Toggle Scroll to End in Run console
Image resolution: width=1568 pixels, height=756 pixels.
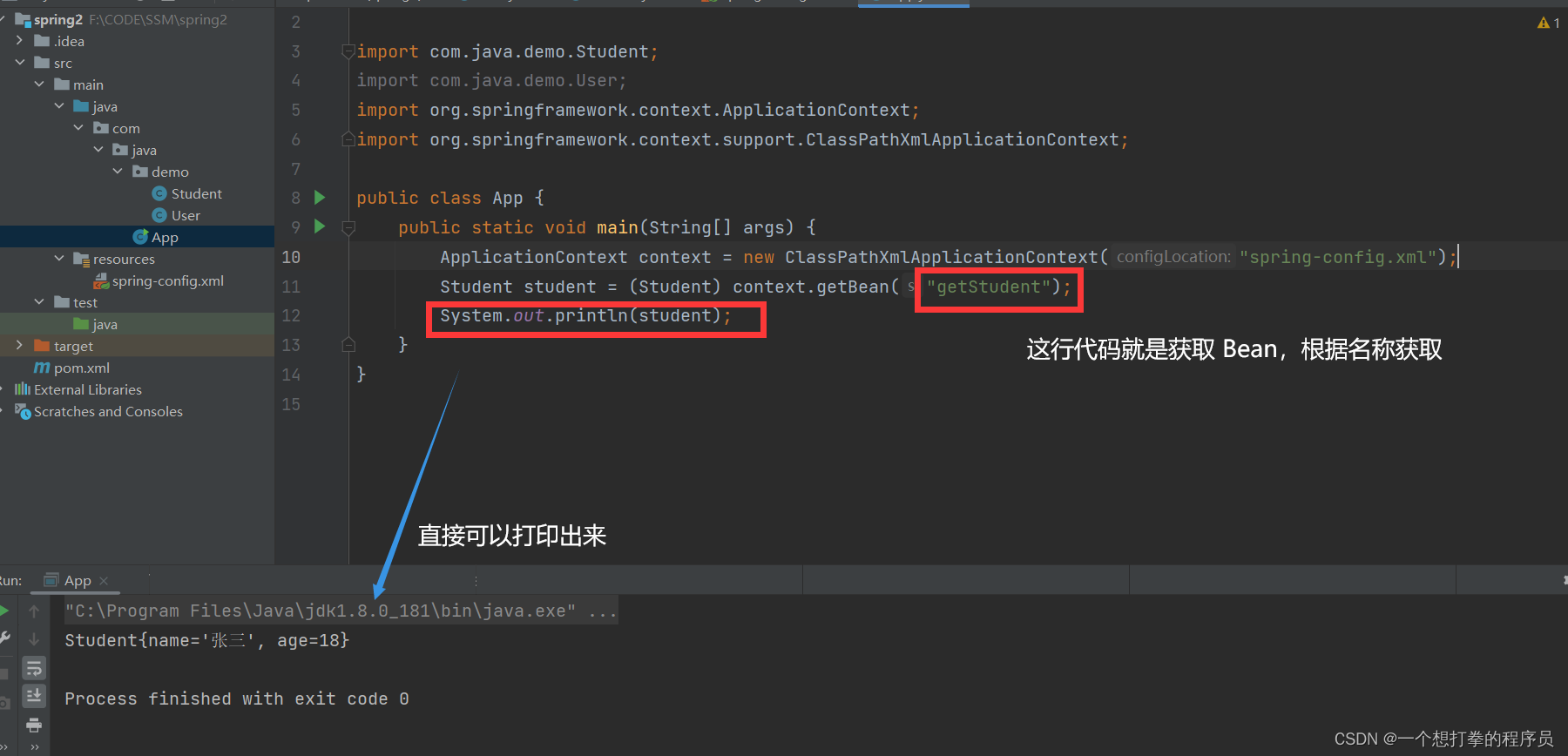34,696
